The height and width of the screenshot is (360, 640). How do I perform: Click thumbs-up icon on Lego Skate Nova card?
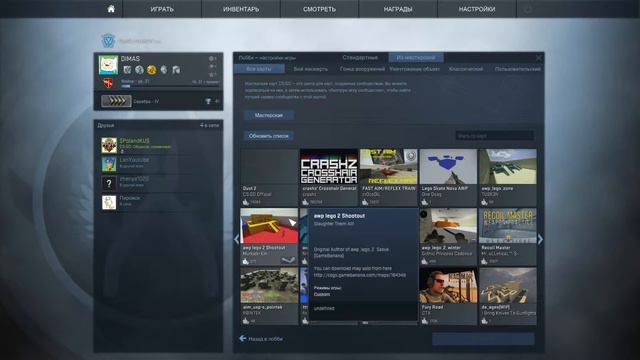coord(424,202)
